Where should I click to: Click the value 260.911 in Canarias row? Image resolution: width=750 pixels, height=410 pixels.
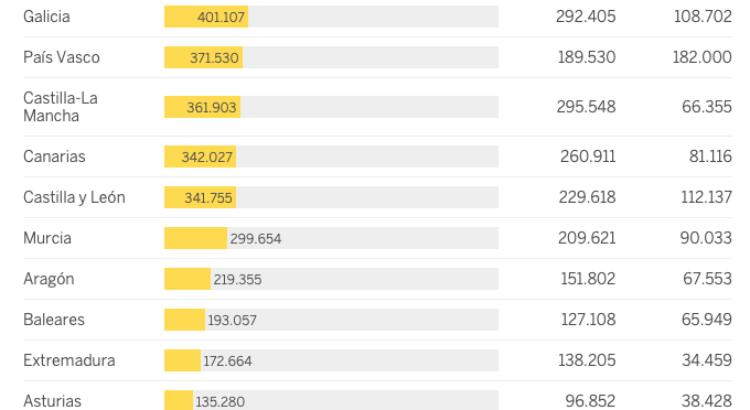587,156
